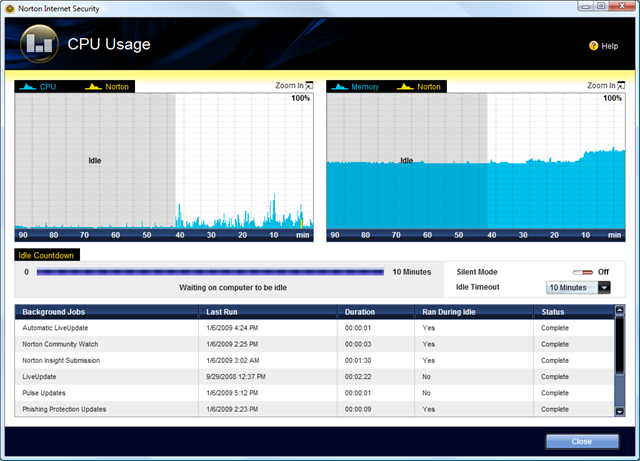Sort by Ran During Idle column header

click(474, 312)
